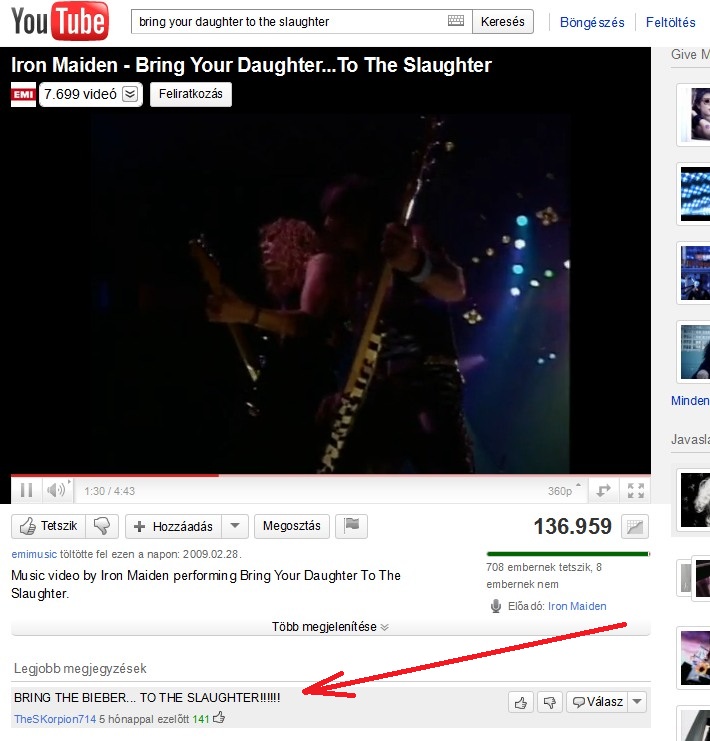Open the arrow next to Hozzáadás
Screen dimensions: 710x741
coord(235,526)
